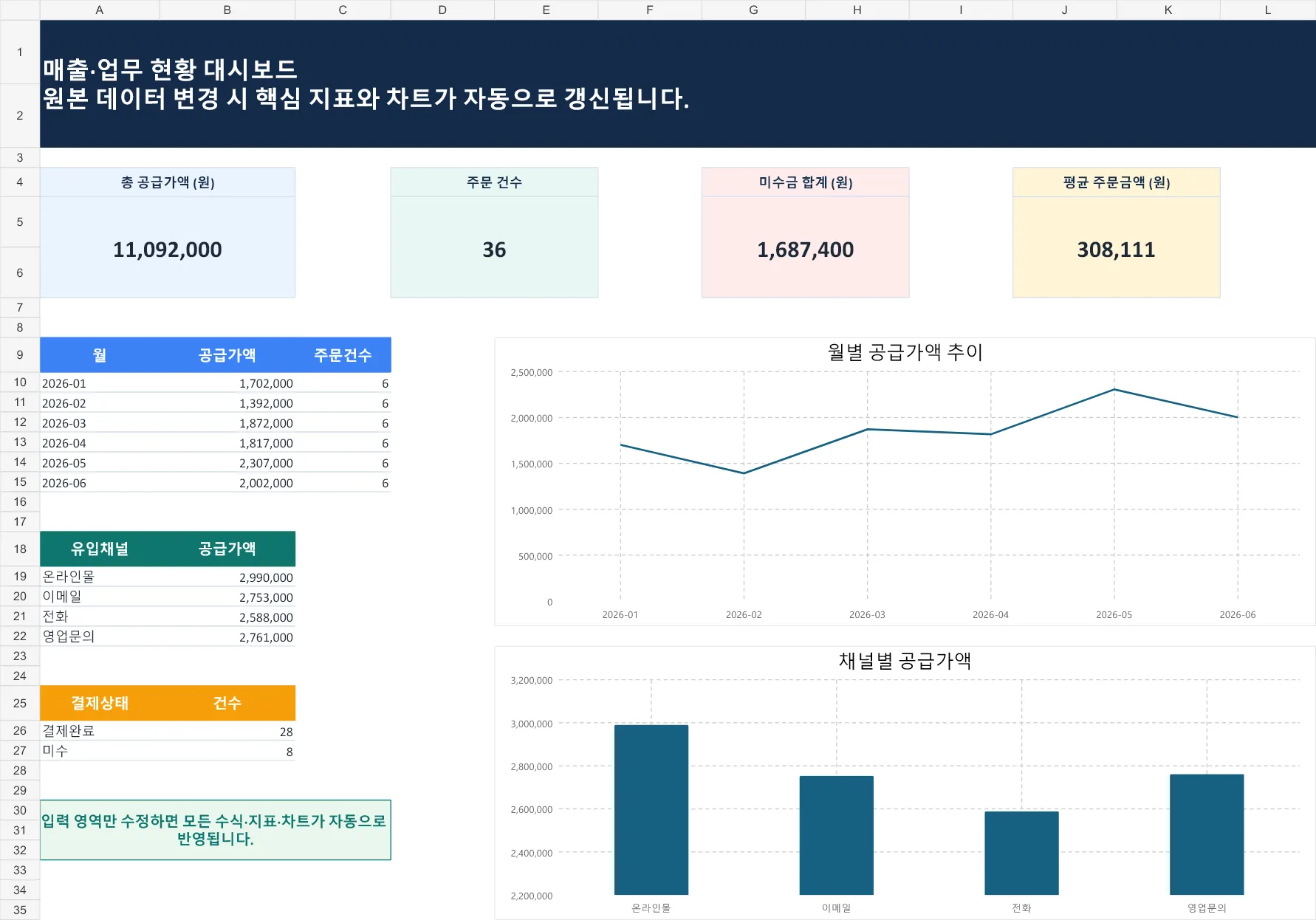Click the 1,687,400 receivables value
This screenshot has height=920, width=1316.
pos(806,250)
